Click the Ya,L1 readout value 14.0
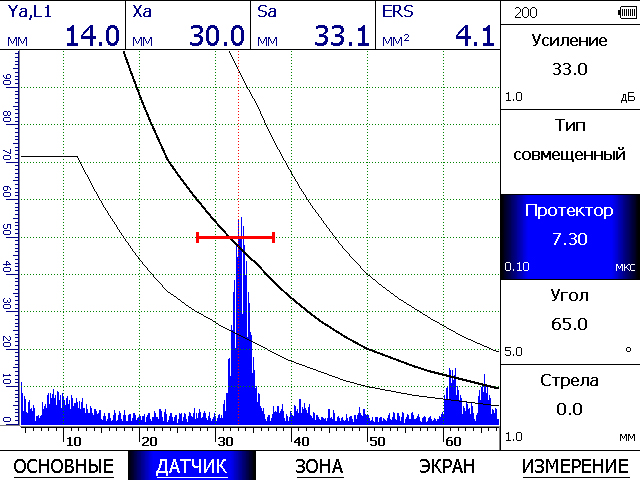Screen dimensions: 640x480 (x=93, y=36)
